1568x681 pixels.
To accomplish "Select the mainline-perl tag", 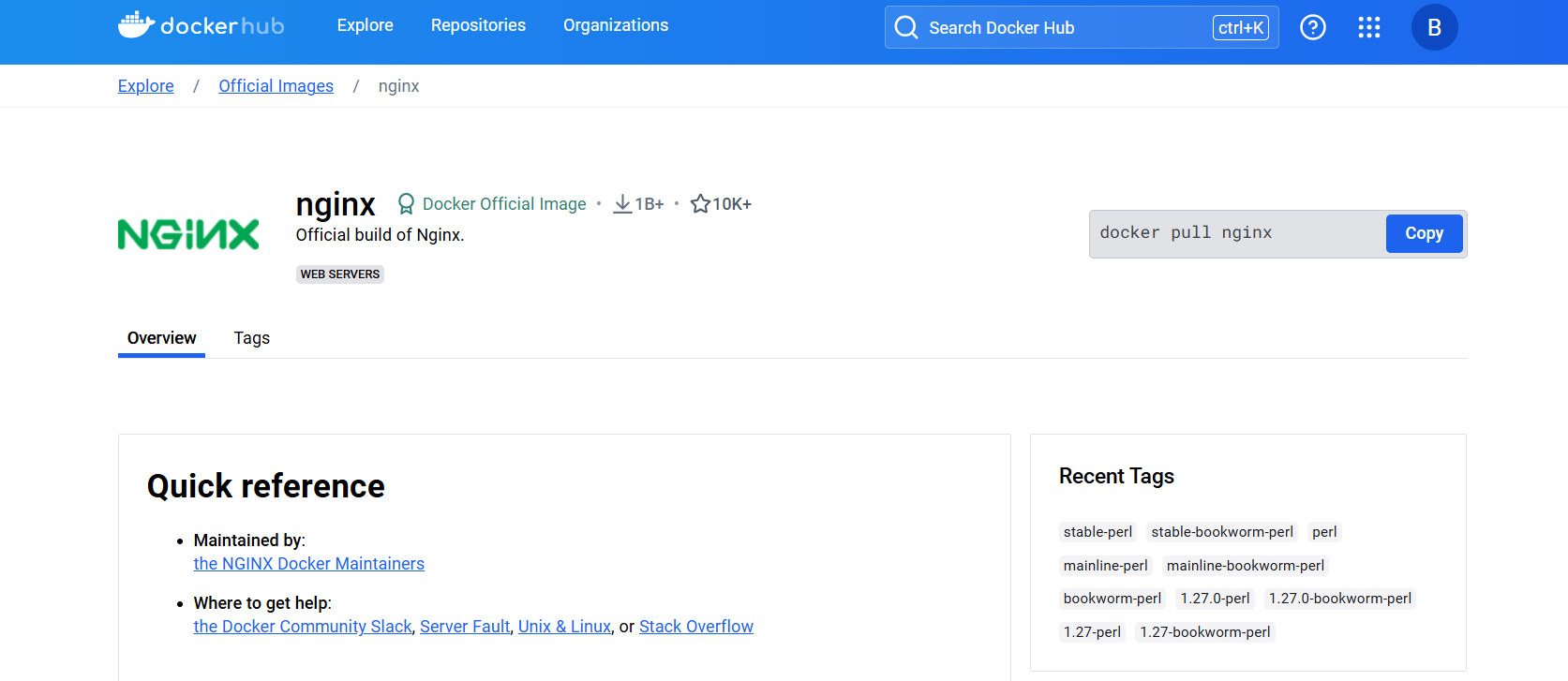I will click(x=1105, y=566).
